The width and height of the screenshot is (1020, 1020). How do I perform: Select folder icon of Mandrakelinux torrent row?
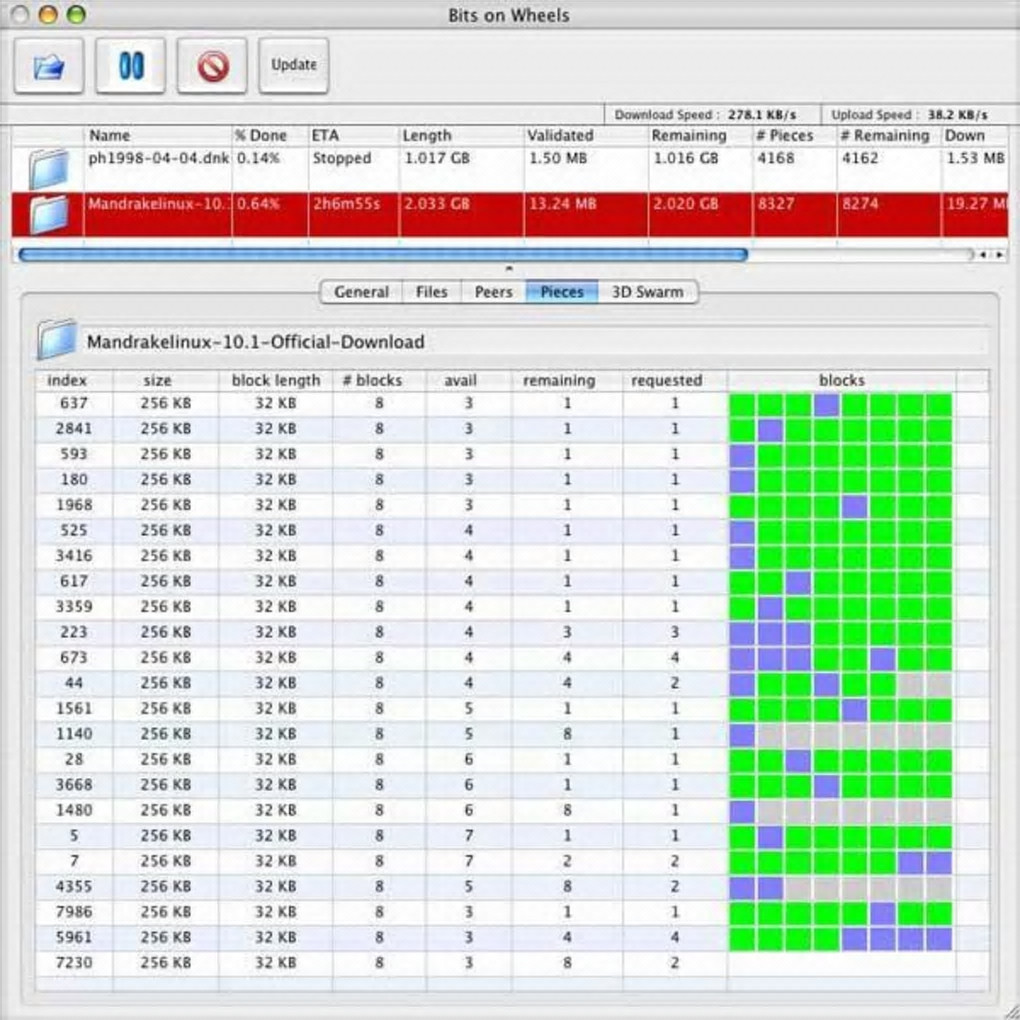tap(48, 214)
